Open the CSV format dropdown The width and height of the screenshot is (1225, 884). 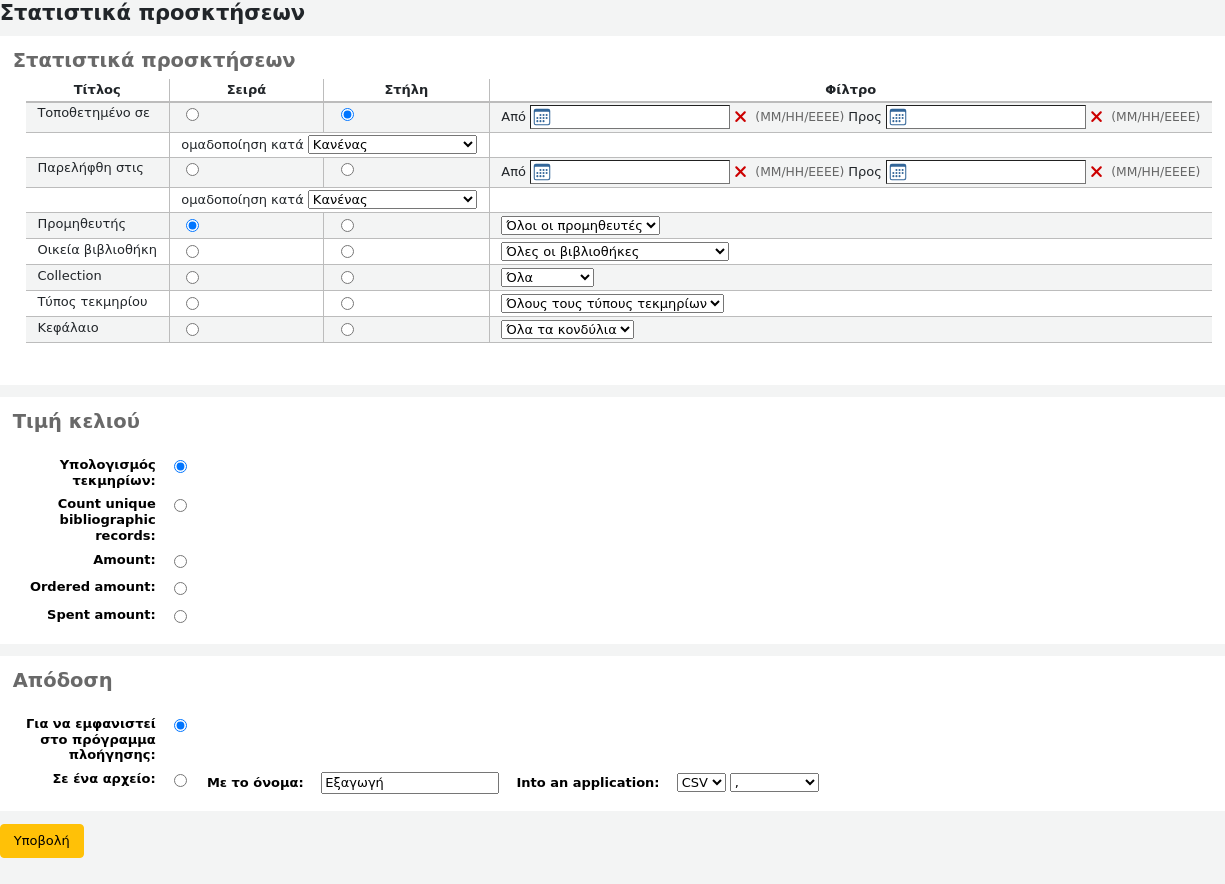pos(701,783)
